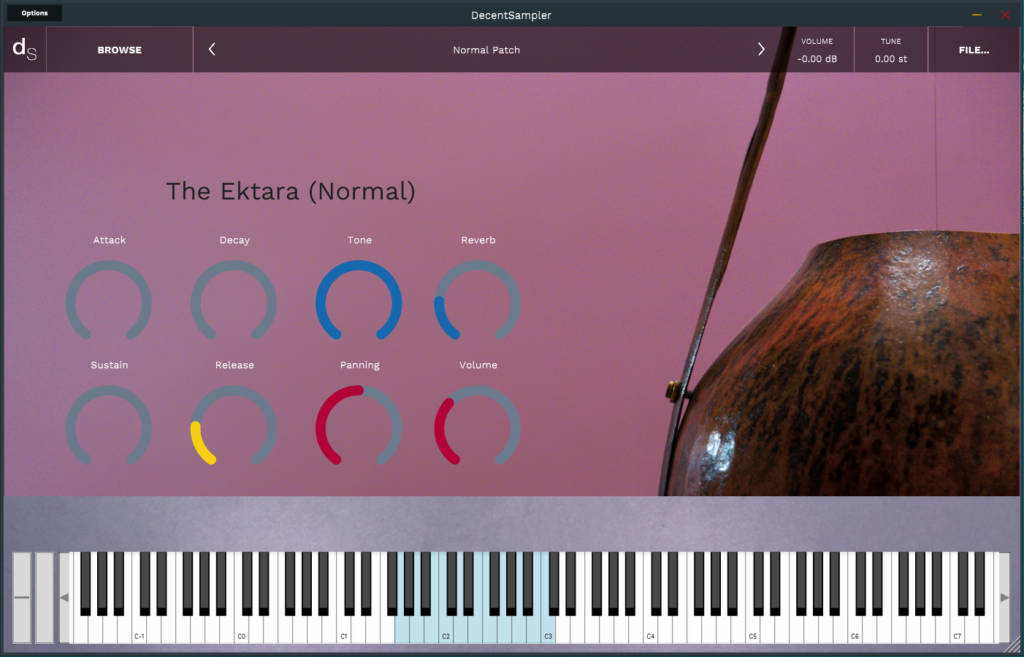The image size is (1024, 657).
Task: Play the C6 key on the keyboard
Action: (856, 628)
